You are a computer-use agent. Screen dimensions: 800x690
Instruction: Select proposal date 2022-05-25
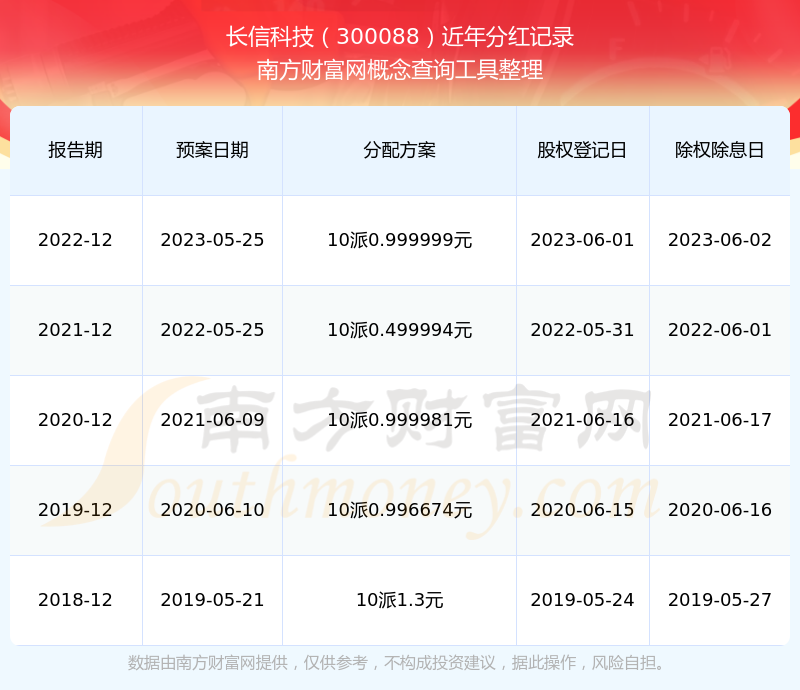click(x=212, y=330)
